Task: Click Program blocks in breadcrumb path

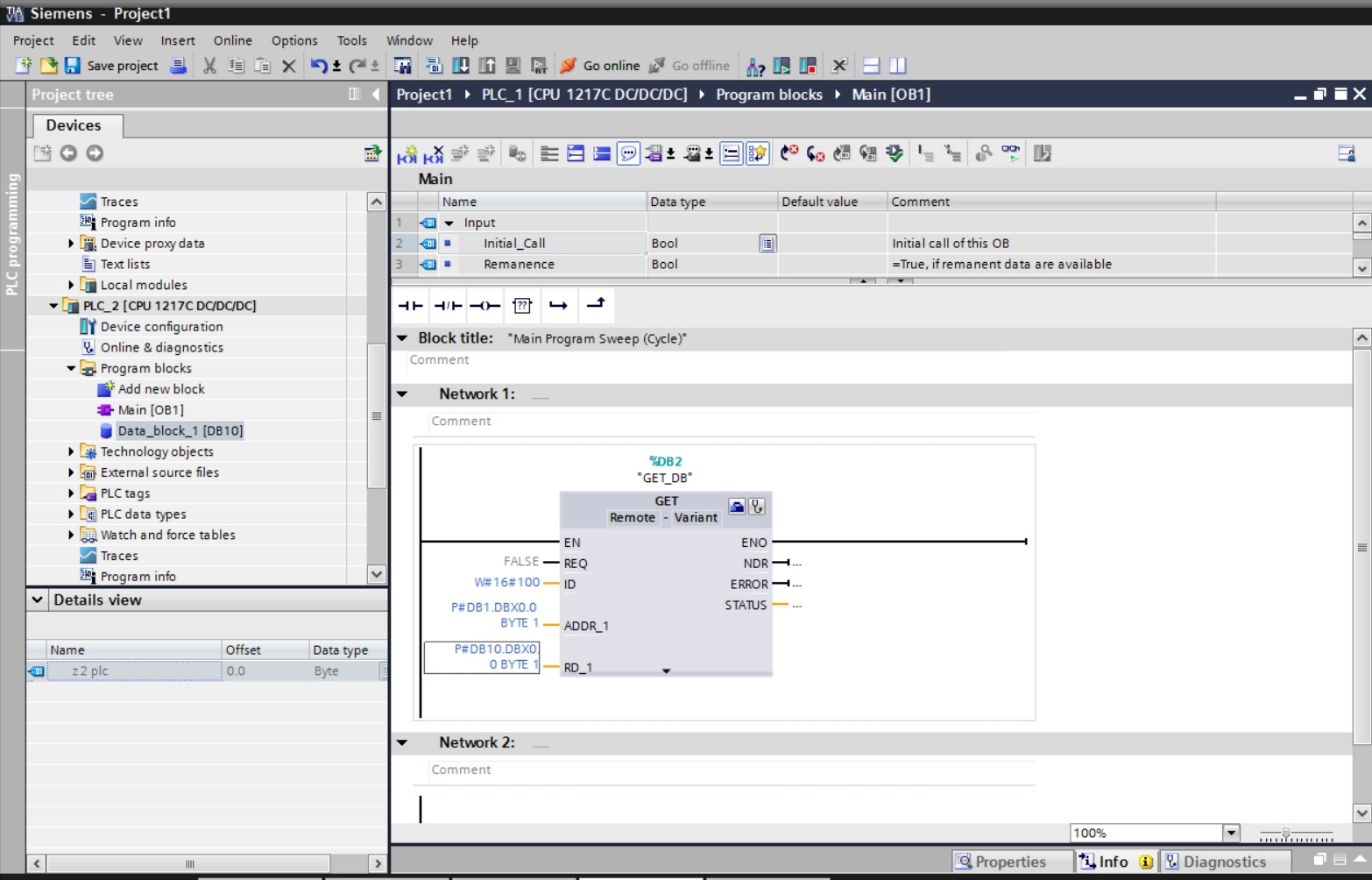Action: (x=769, y=94)
